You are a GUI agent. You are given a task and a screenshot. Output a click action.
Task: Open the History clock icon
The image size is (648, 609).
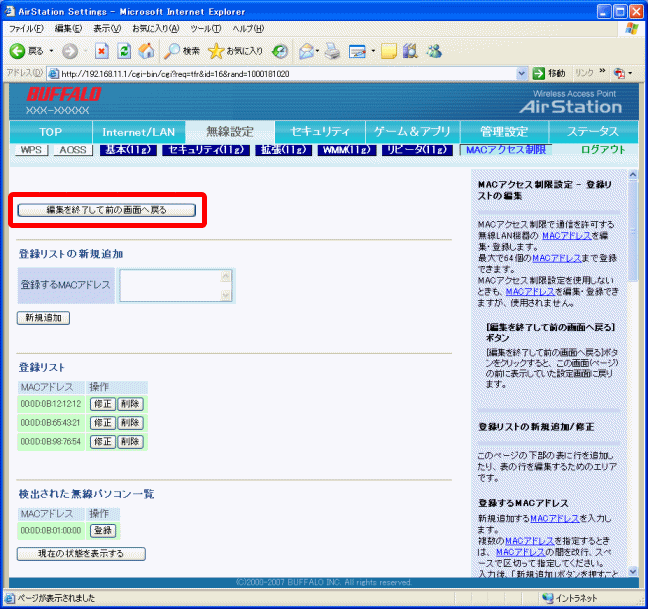coord(280,51)
